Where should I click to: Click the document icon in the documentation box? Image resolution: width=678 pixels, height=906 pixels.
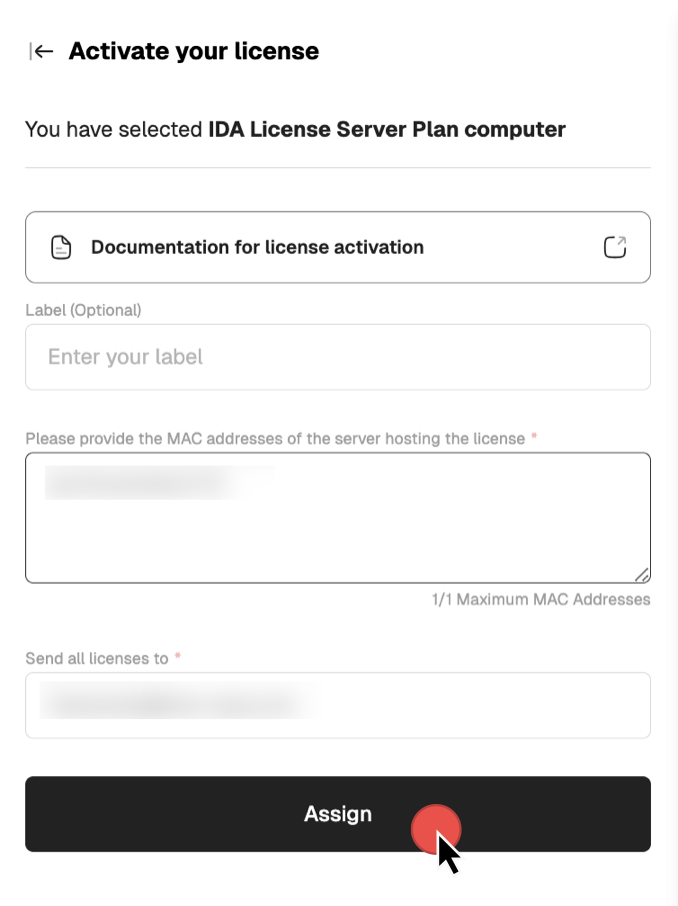62,248
